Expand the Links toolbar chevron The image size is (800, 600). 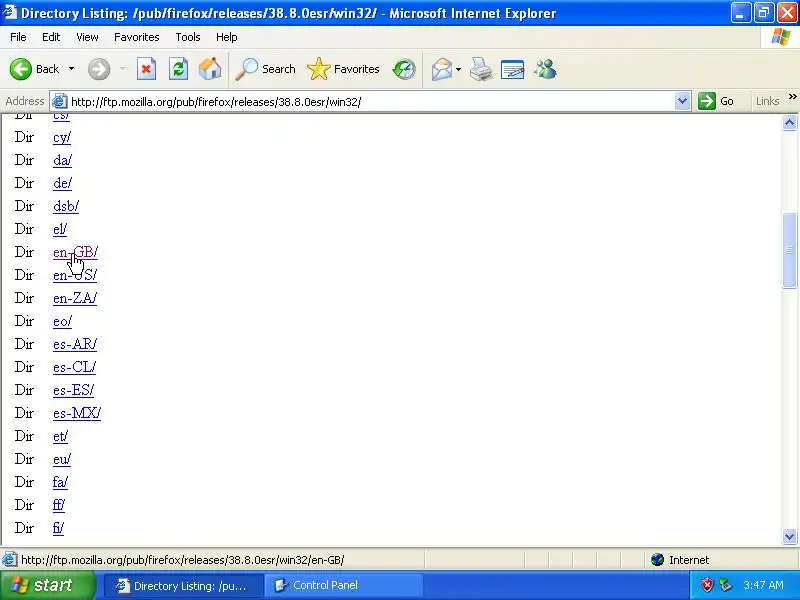pos(792,97)
